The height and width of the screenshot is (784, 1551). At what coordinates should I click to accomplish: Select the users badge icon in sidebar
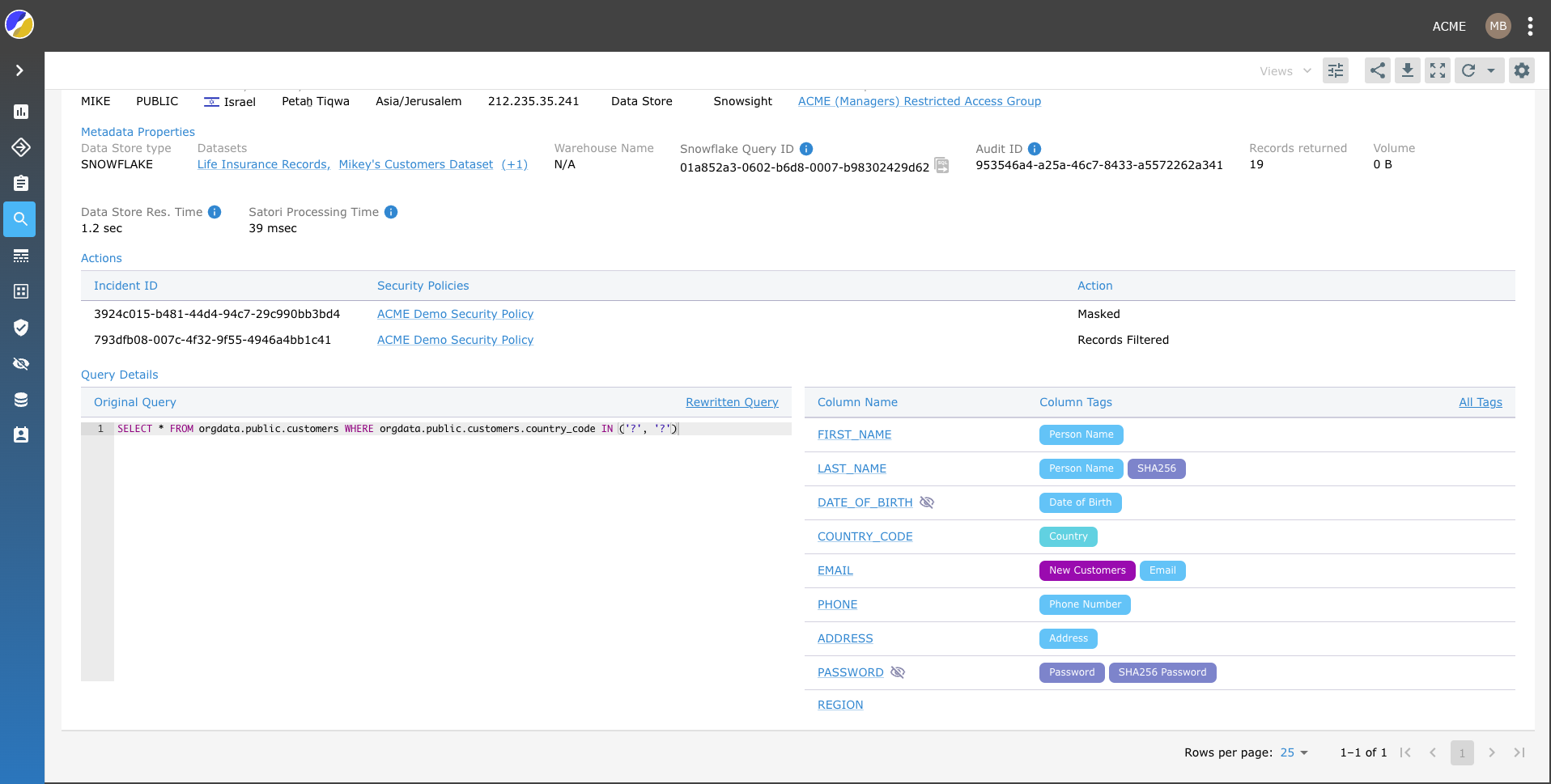click(x=21, y=434)
